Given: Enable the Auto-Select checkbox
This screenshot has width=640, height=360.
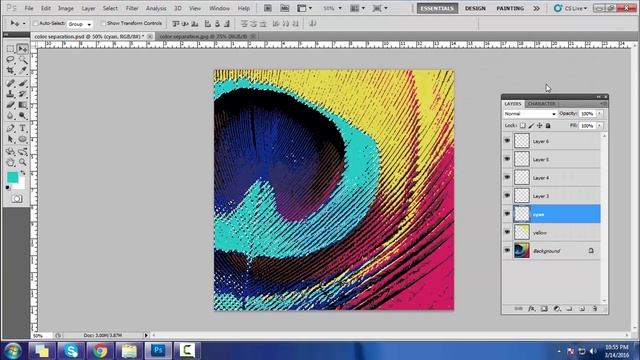Looking at the screenshot, I should tap(35, 24).
